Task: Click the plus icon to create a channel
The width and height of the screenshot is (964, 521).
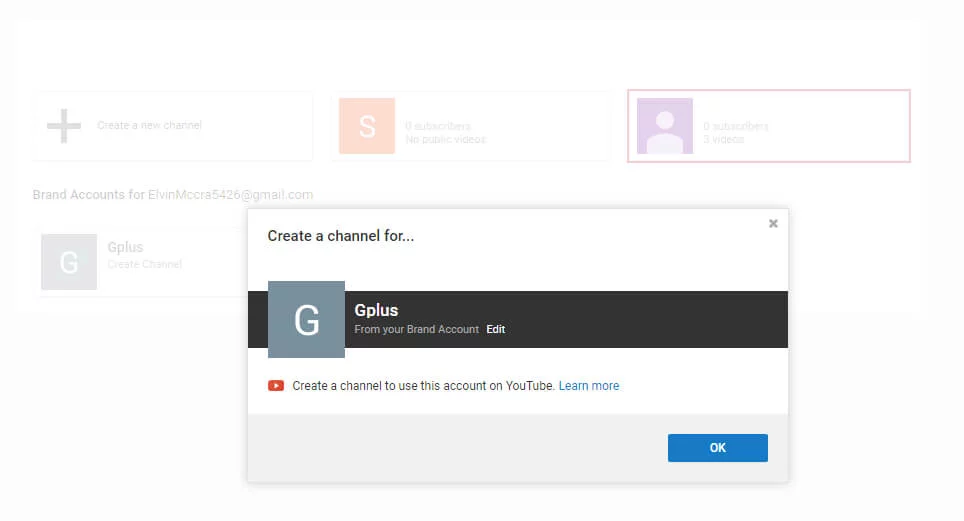Action: point(64,126)
